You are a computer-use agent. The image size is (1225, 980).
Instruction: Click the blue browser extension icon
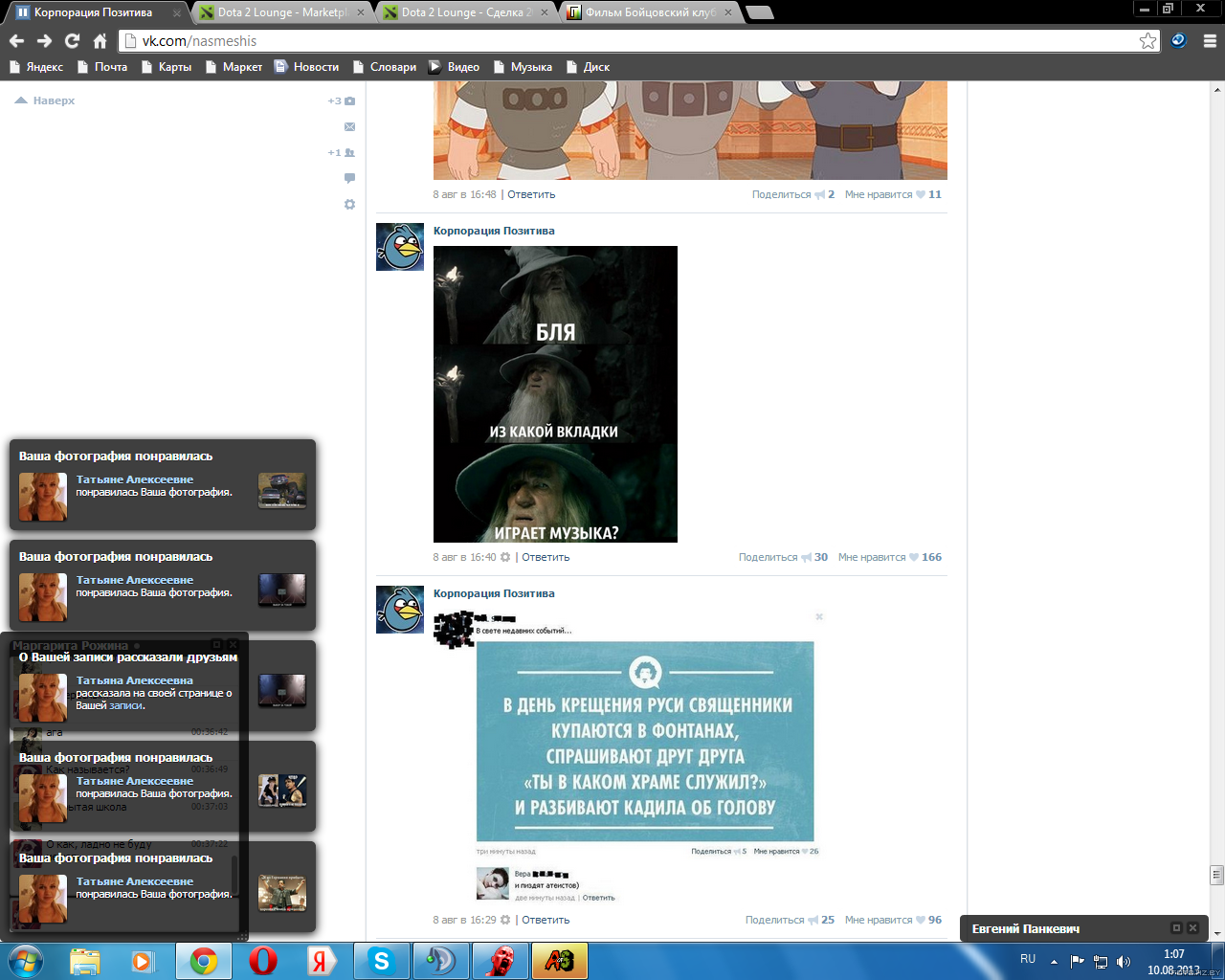[1179, 41]
